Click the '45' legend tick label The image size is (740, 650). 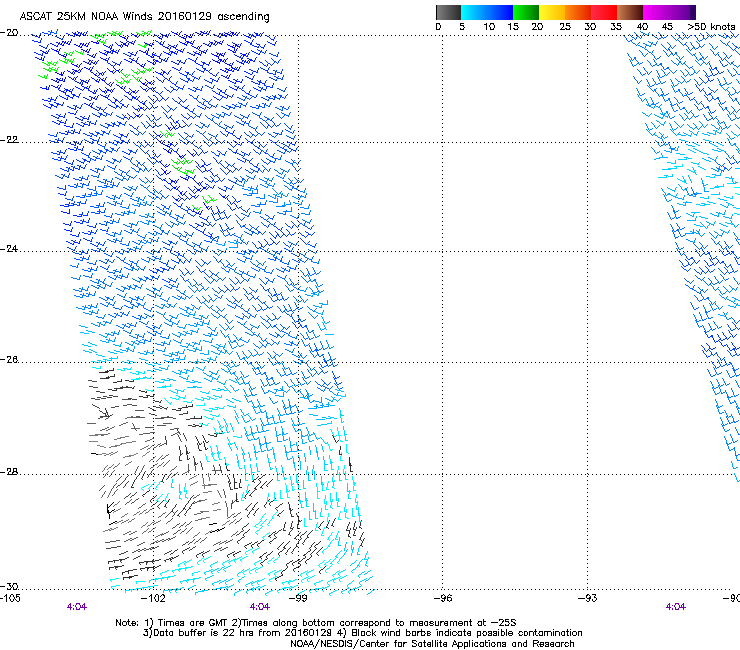pyautogui.click(x=667, y=27)
